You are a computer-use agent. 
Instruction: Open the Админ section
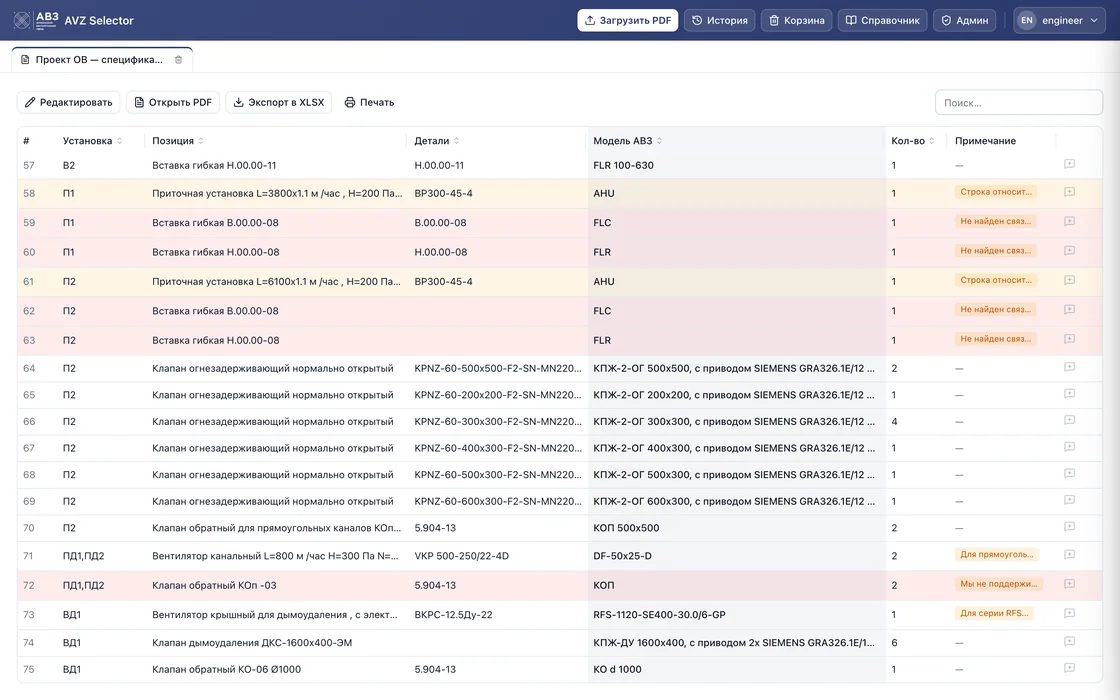click(x=965, y=21)
